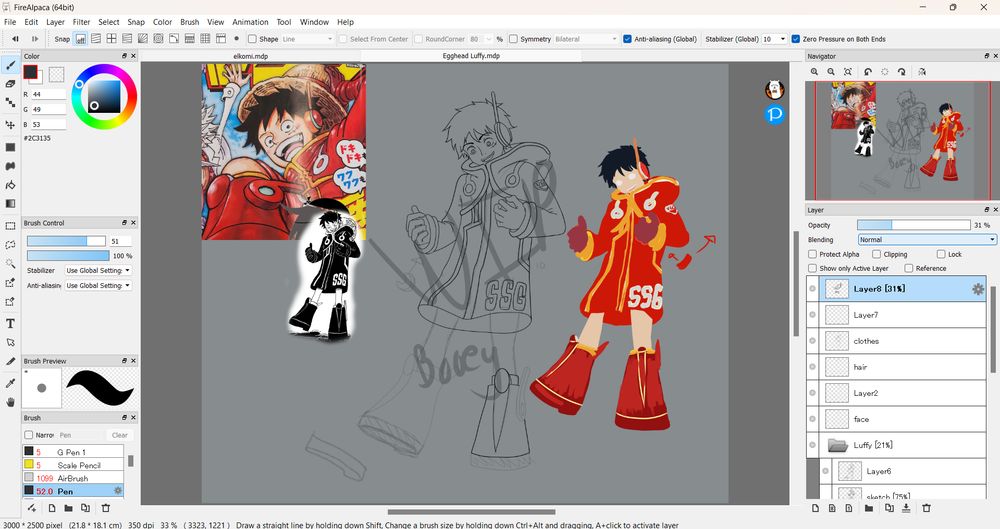Enable Protect Alpha checkbox
Screen dimensions: 1000x529
click(x=812, y=254)
